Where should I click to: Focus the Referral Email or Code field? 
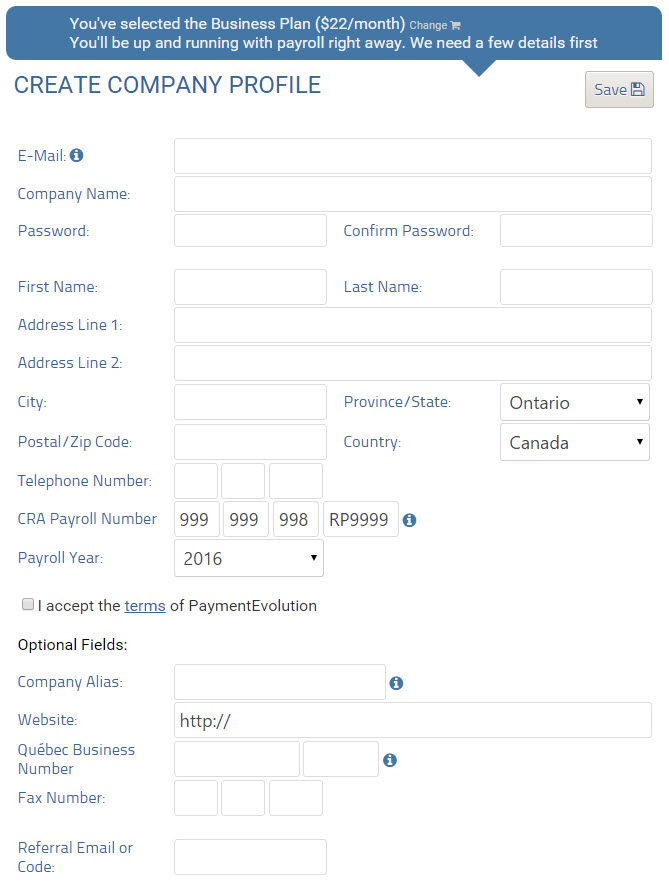pyautogui.click(x=250, y=857)
